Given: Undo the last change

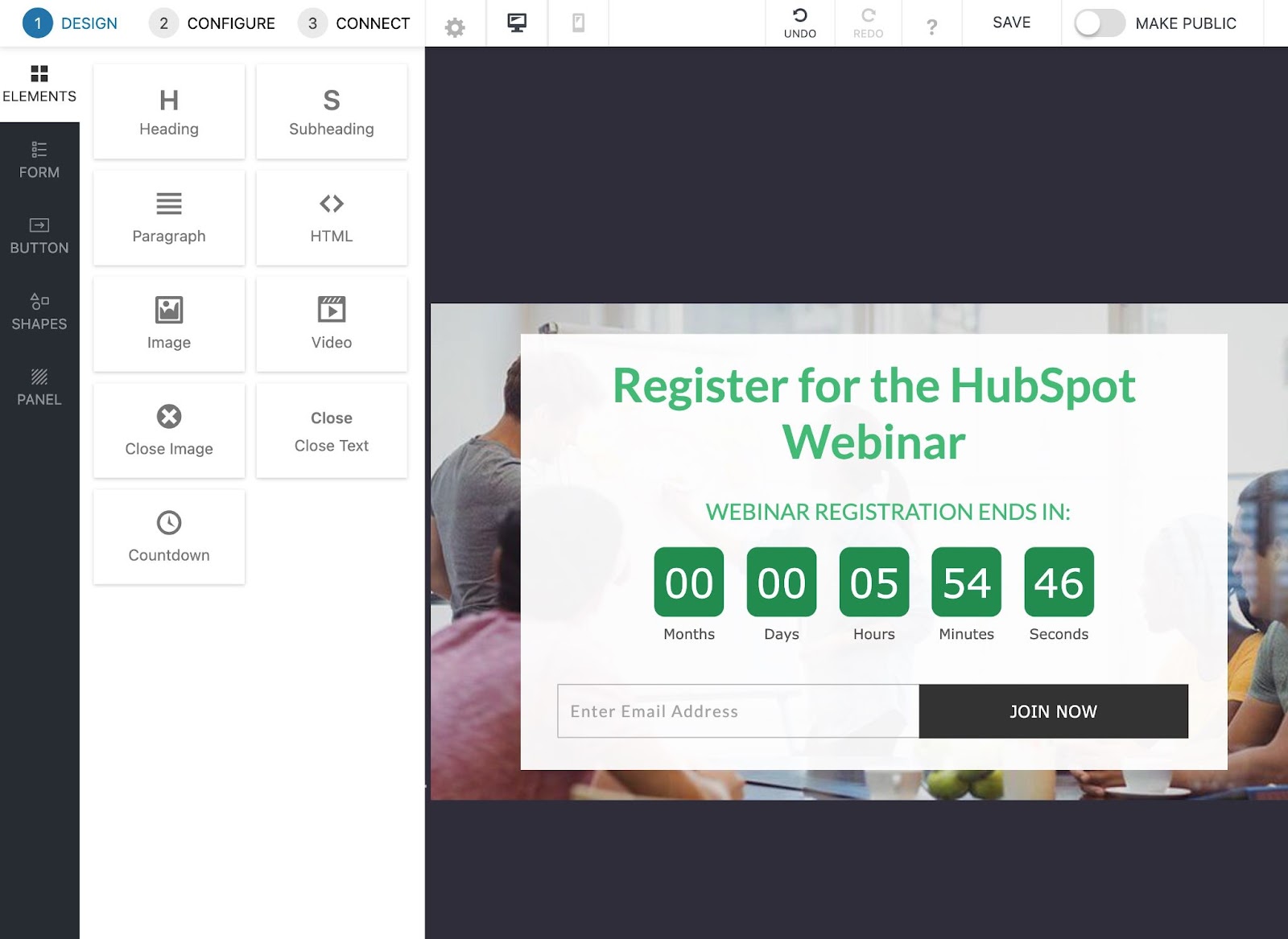Looking at the screenshot, I should tap(800, 23).
